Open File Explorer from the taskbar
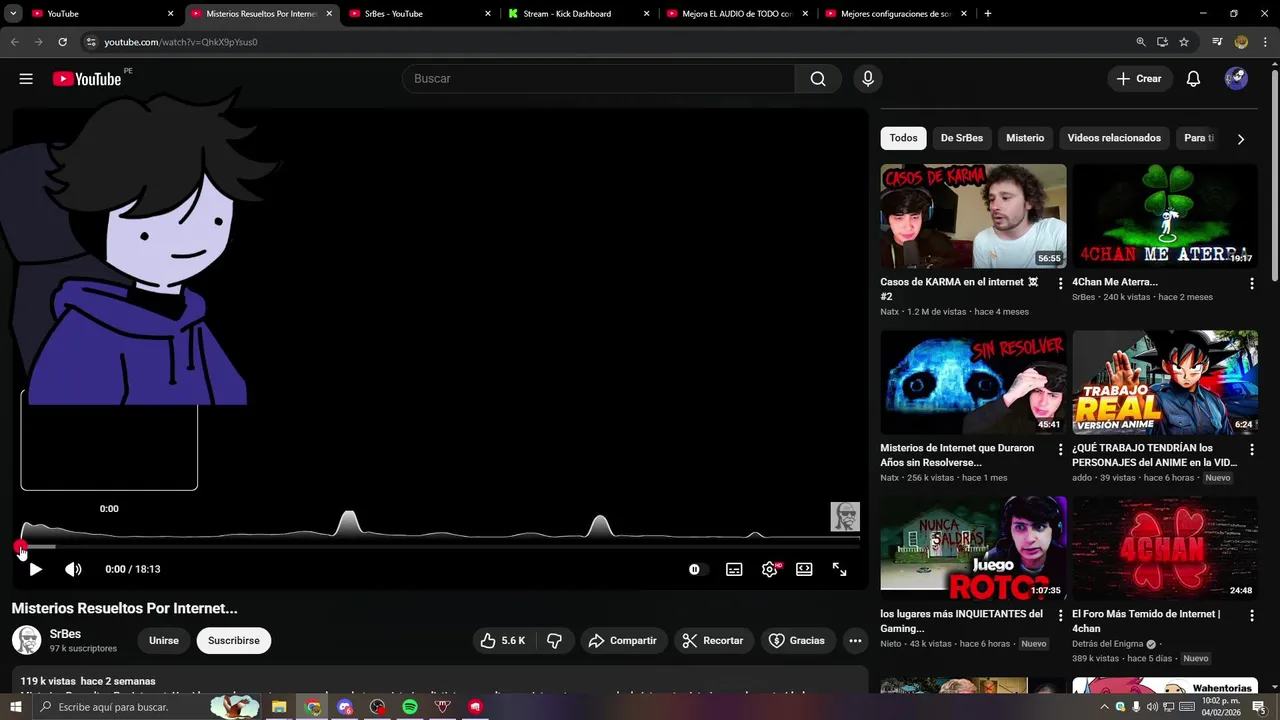 click(279, 707)
